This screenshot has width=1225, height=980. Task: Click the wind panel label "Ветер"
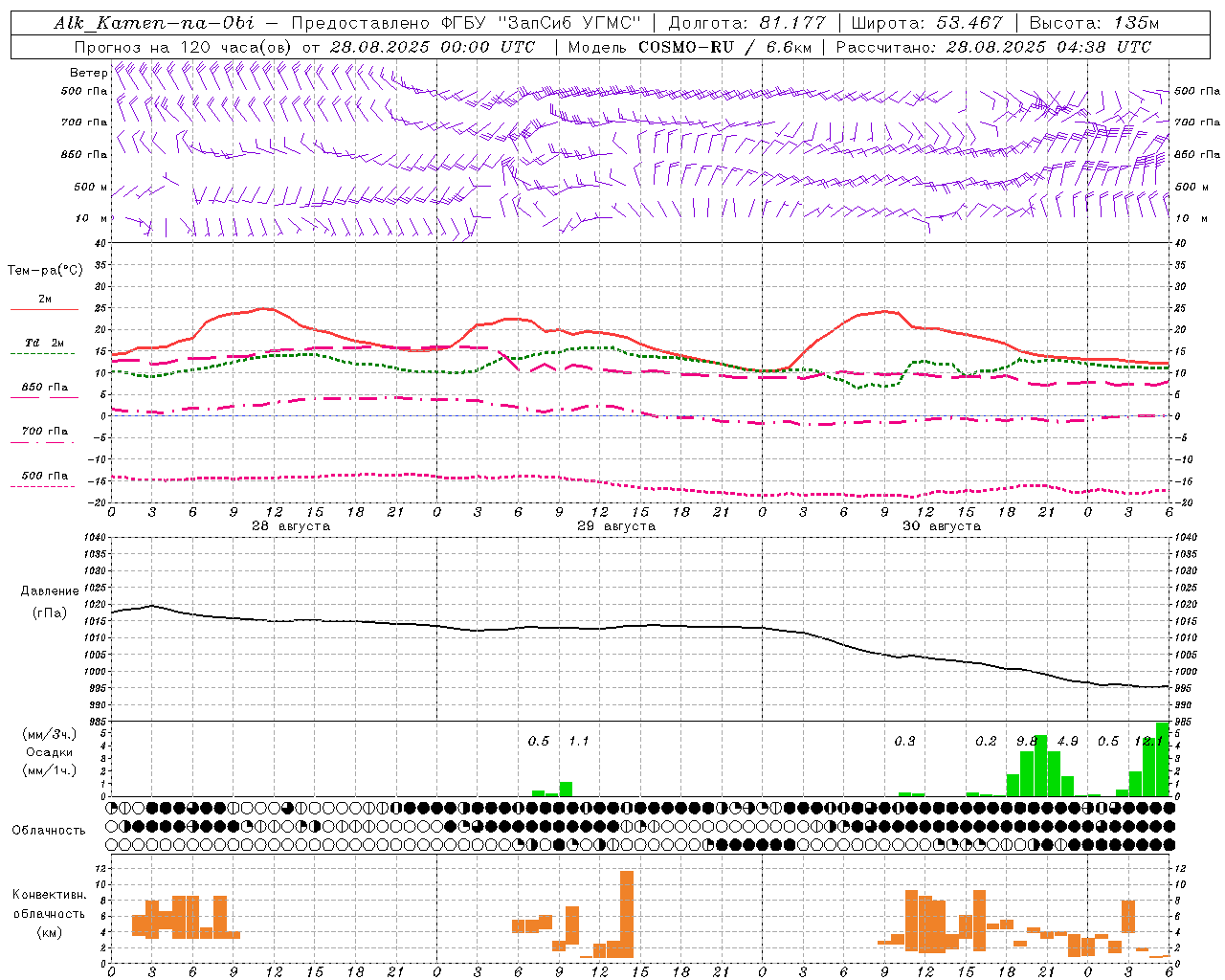click(x=89, y=73)
